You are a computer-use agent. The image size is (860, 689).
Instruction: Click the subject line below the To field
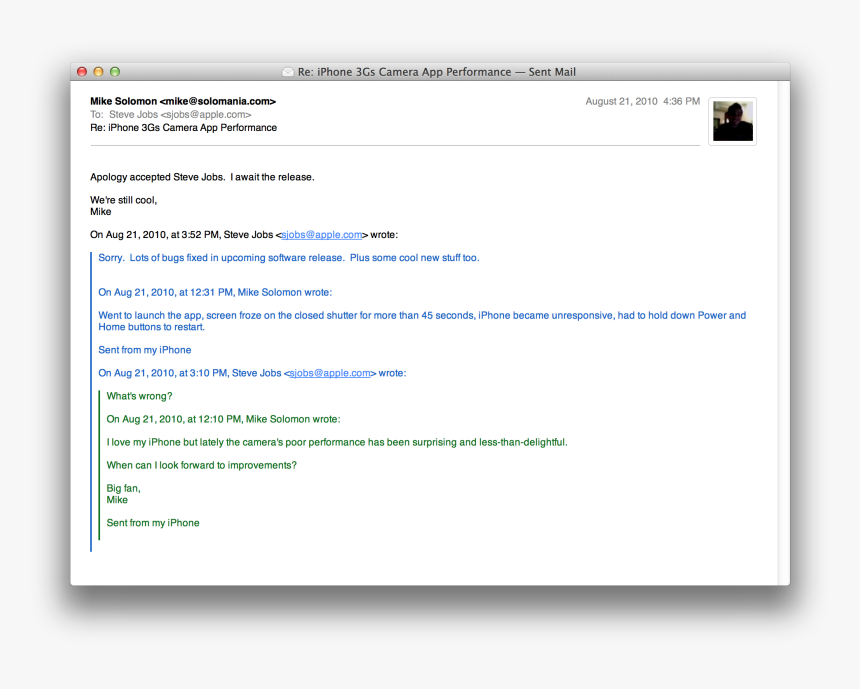[x=183, y=128]
